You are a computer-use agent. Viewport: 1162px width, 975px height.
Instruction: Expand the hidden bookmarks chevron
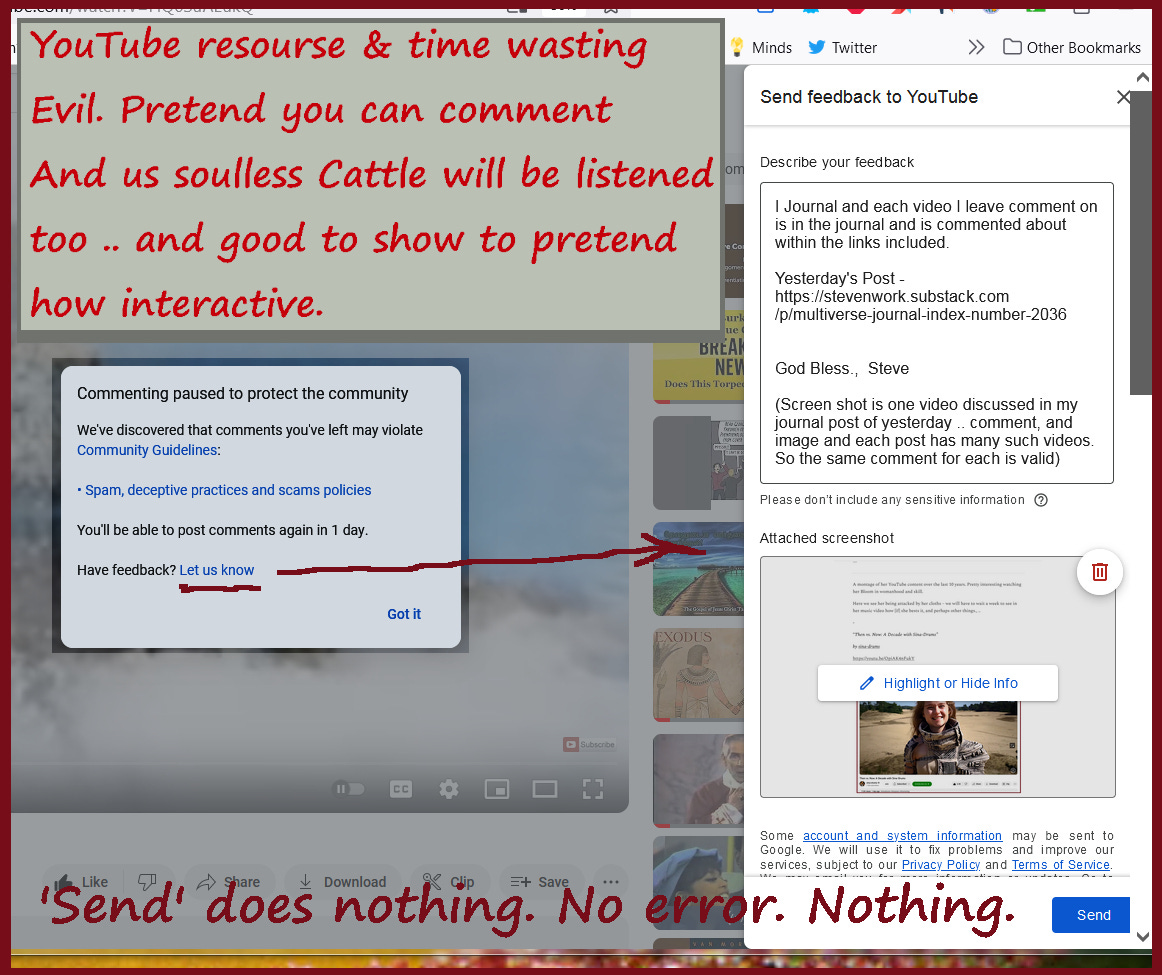point(976,47)
